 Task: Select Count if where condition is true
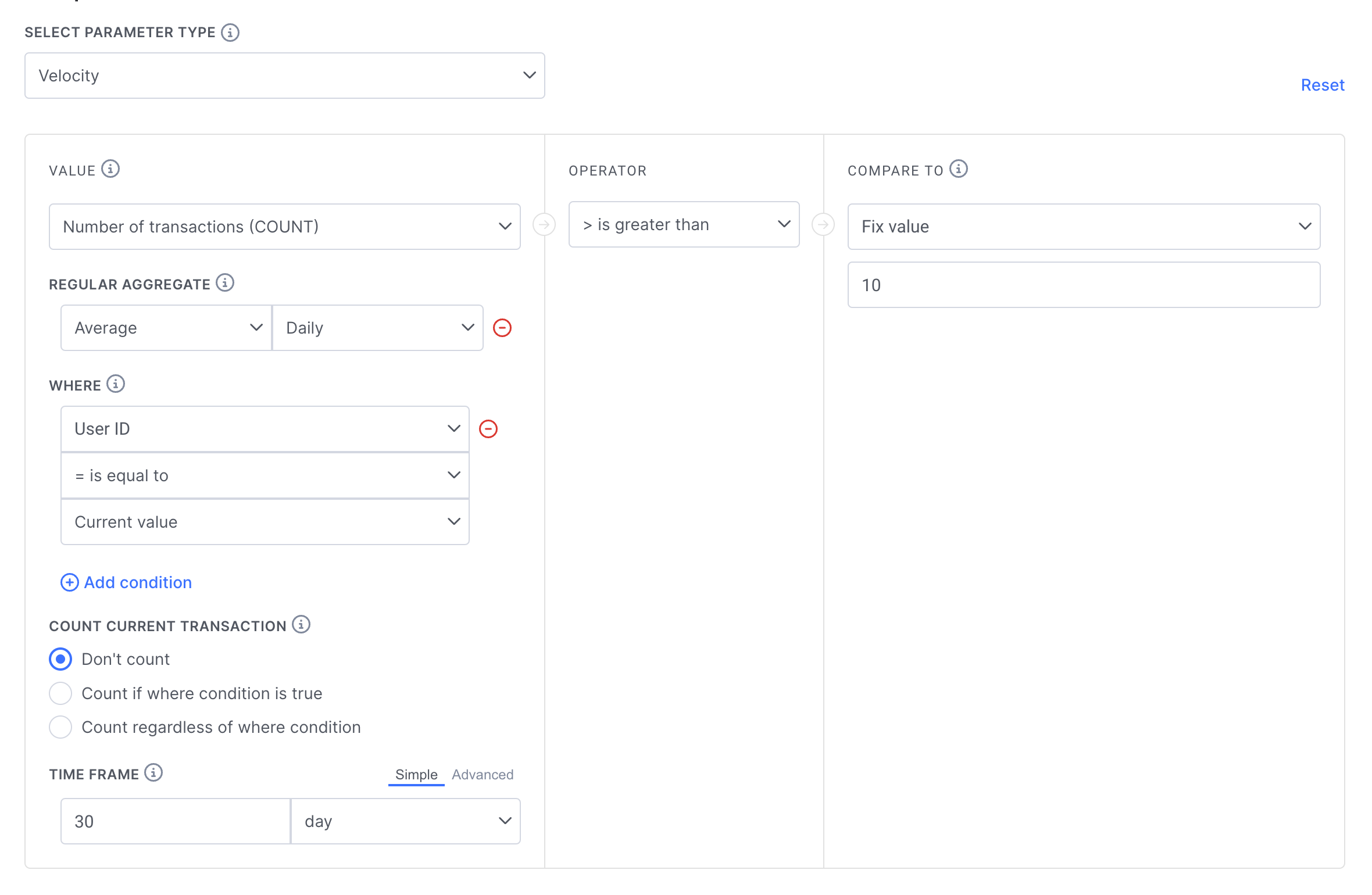pyautogui.click(x=60, y=693)
